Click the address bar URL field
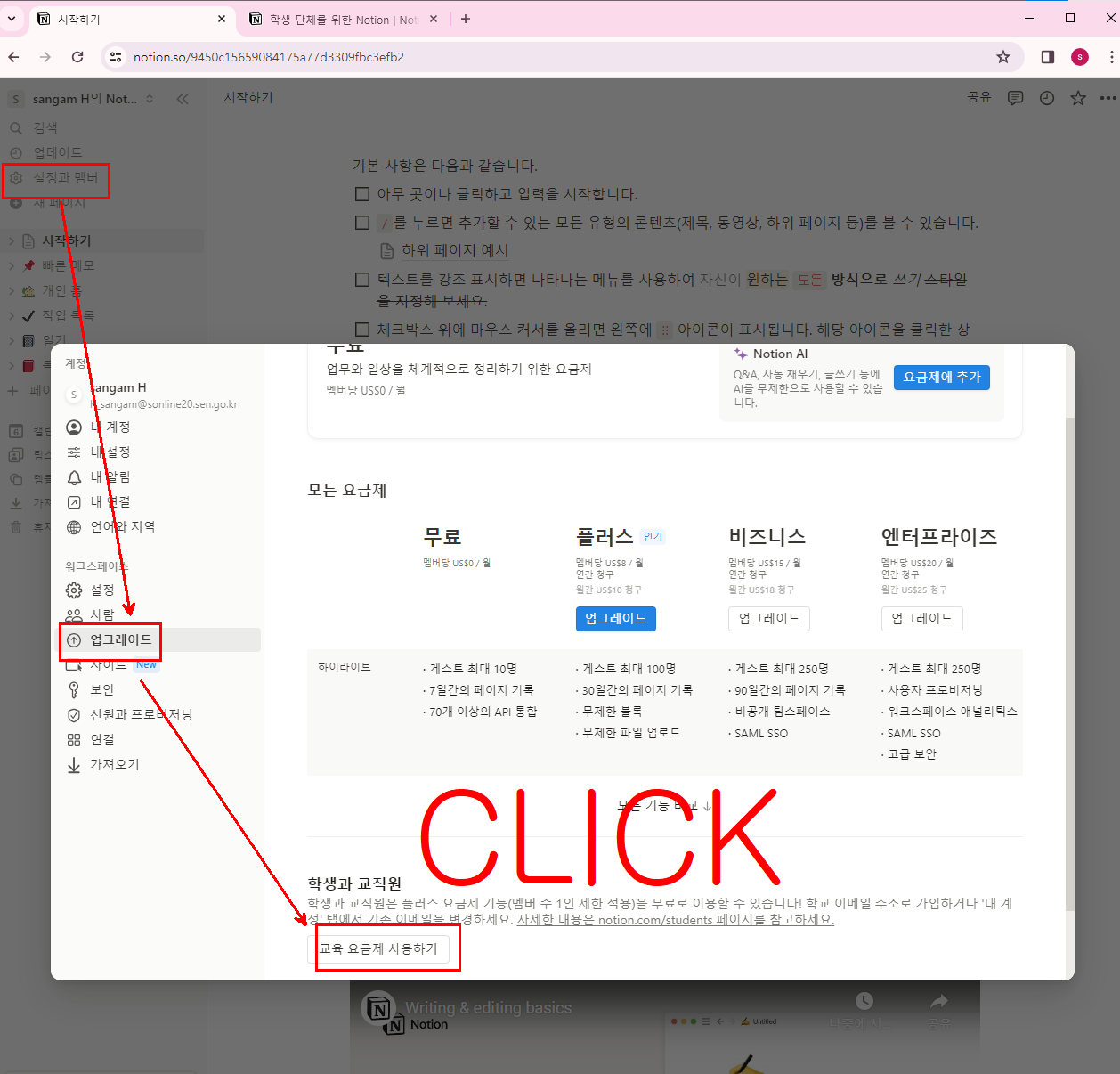 561,57
